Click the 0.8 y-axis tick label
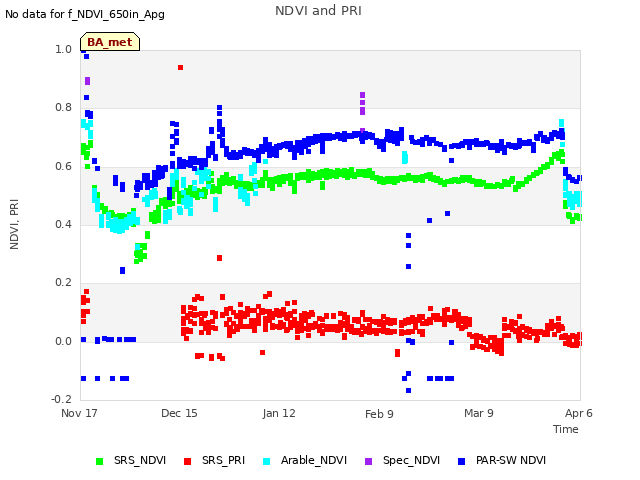The image size is (640, 480). pos(63,107)
